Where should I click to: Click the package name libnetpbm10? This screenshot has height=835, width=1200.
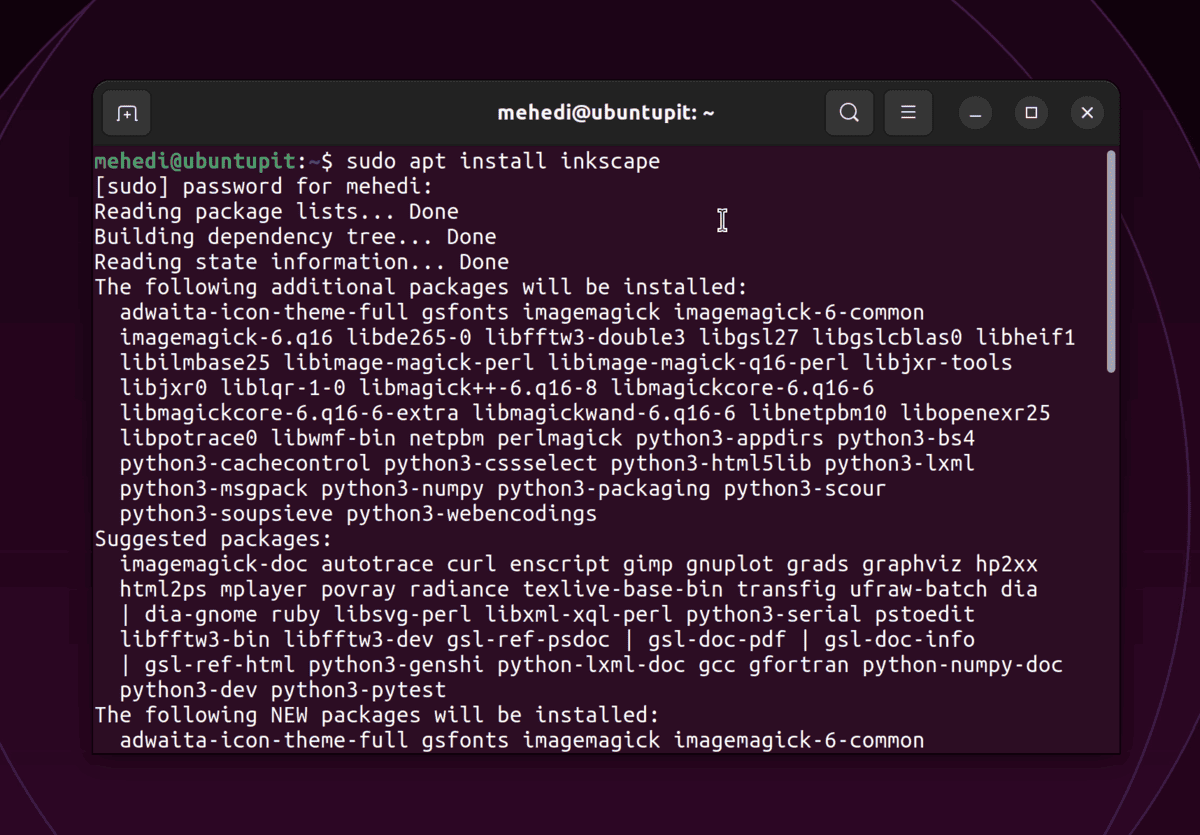(818, 413)
